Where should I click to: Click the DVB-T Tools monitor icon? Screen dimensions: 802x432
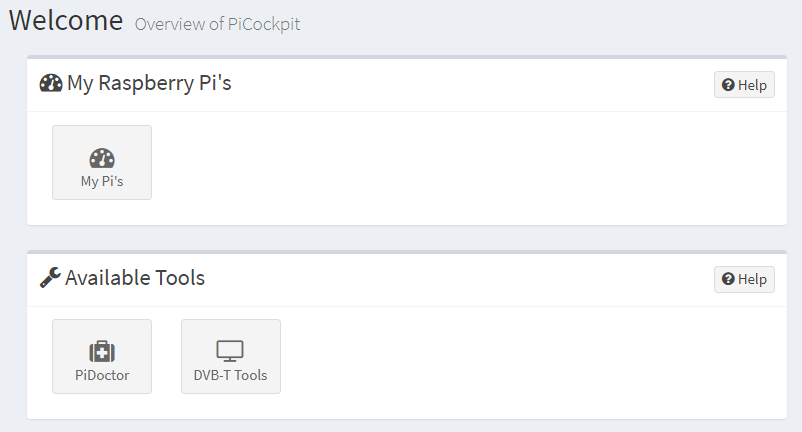[230, 352]
